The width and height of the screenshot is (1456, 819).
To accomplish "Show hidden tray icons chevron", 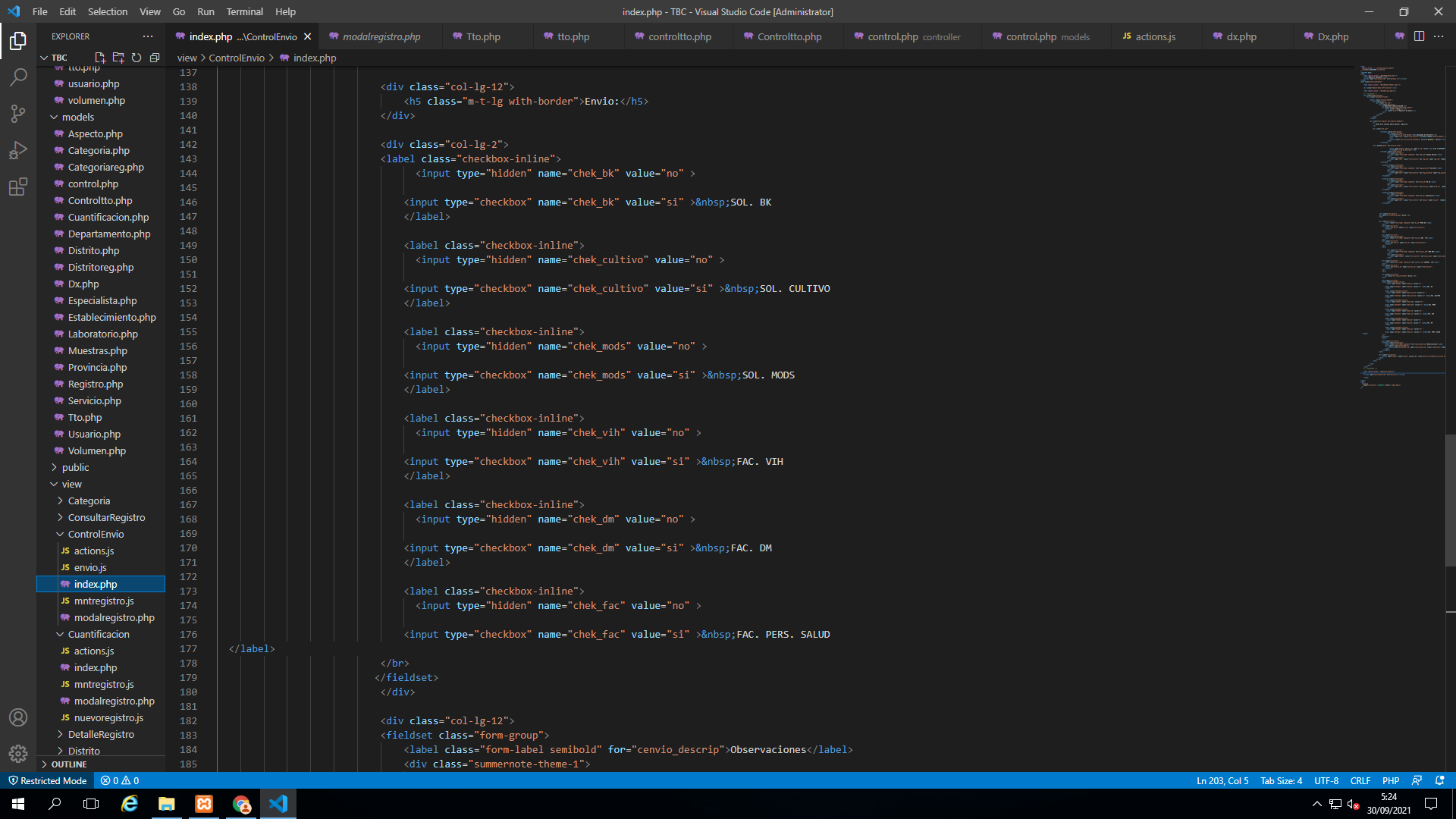I will tap(1316, 804).
